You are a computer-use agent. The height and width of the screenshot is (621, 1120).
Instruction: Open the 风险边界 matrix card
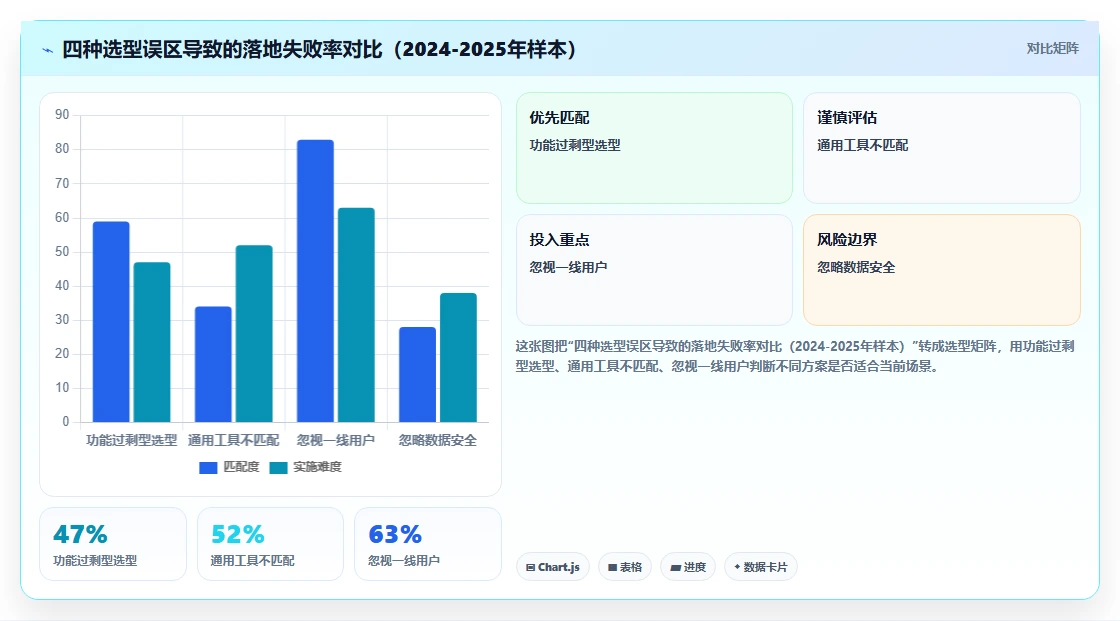(x=941, y=270)
